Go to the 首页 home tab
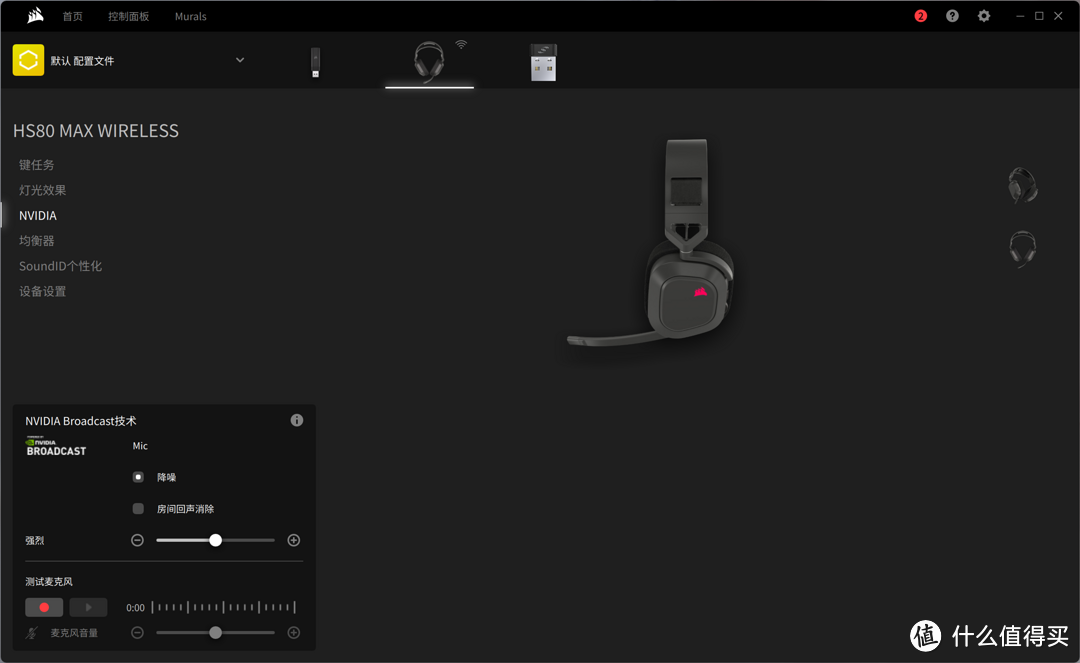Viewport: 1080px width, 663px height. [x=72, y=16]
